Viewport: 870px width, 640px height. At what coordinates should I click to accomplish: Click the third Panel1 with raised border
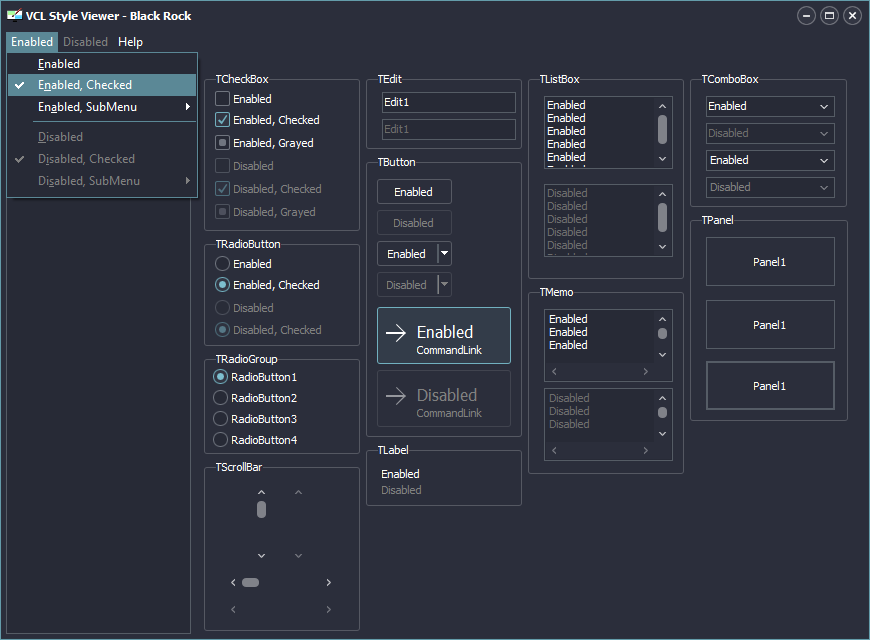tap(770, 386)
